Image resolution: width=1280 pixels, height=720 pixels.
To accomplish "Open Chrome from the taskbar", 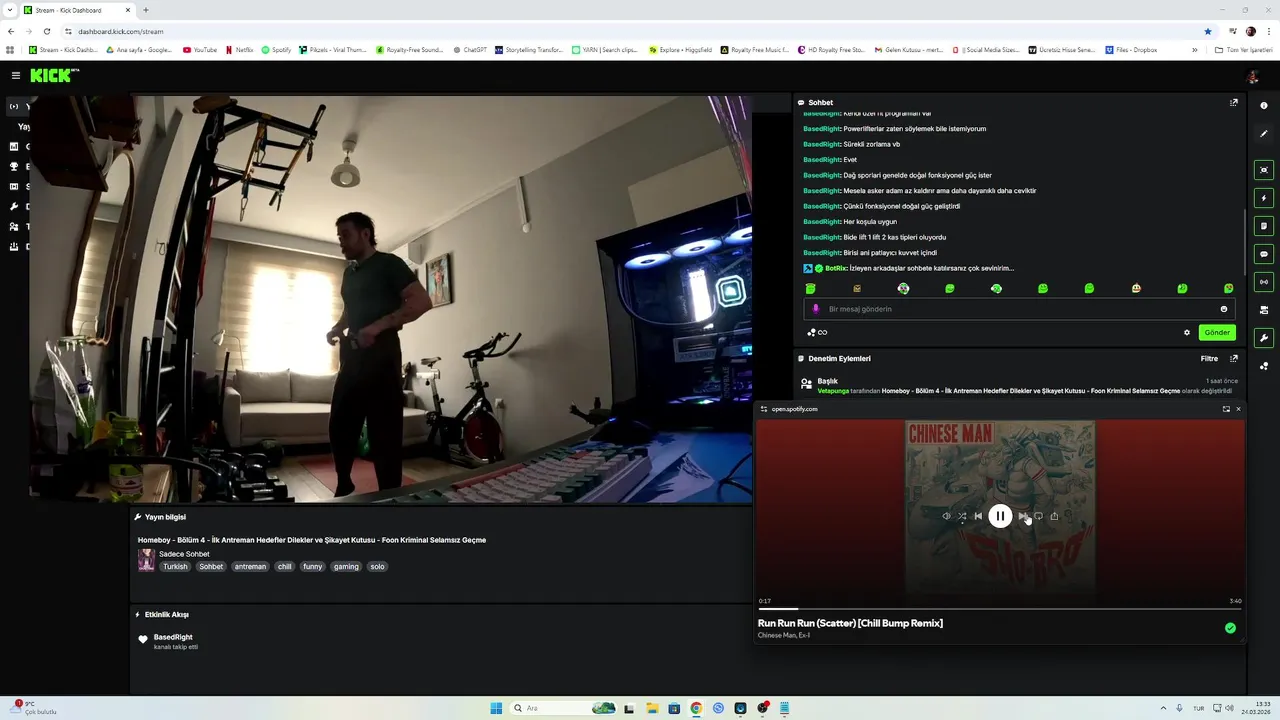I will click(696, 708).
